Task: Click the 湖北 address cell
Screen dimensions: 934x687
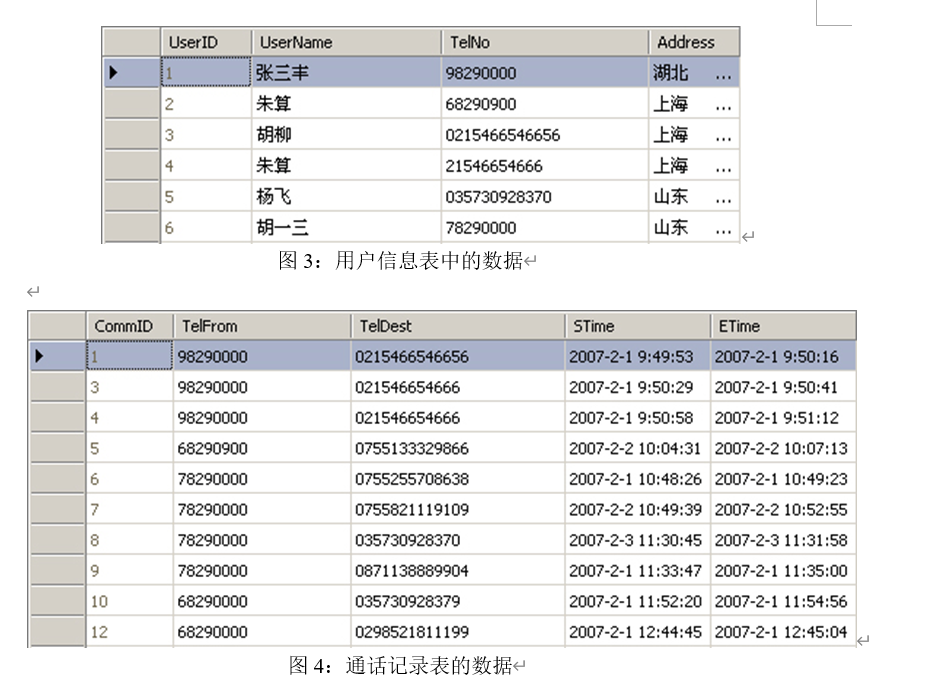Action: coord(695,73)
